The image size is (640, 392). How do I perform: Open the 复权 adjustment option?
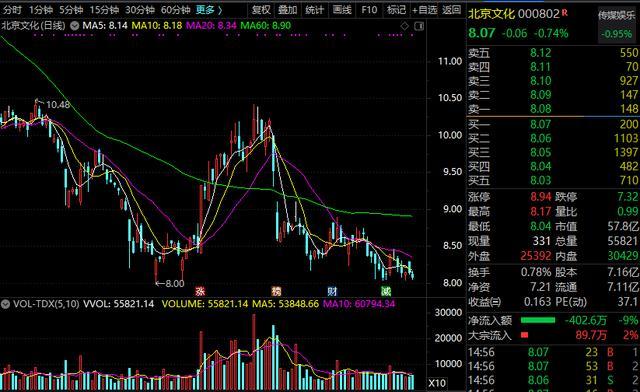[x=261, y=9]
